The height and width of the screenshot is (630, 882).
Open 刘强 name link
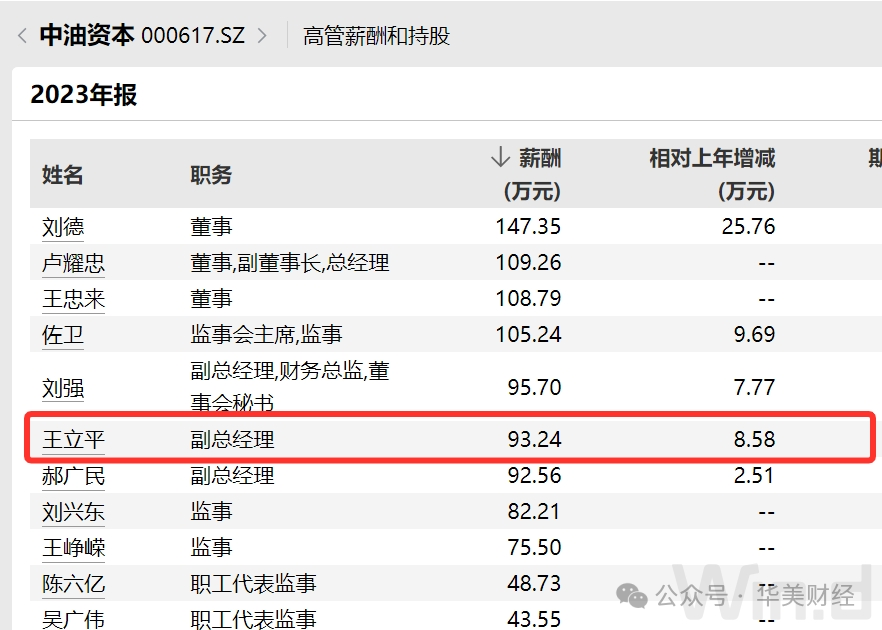(x=63, y=388)
